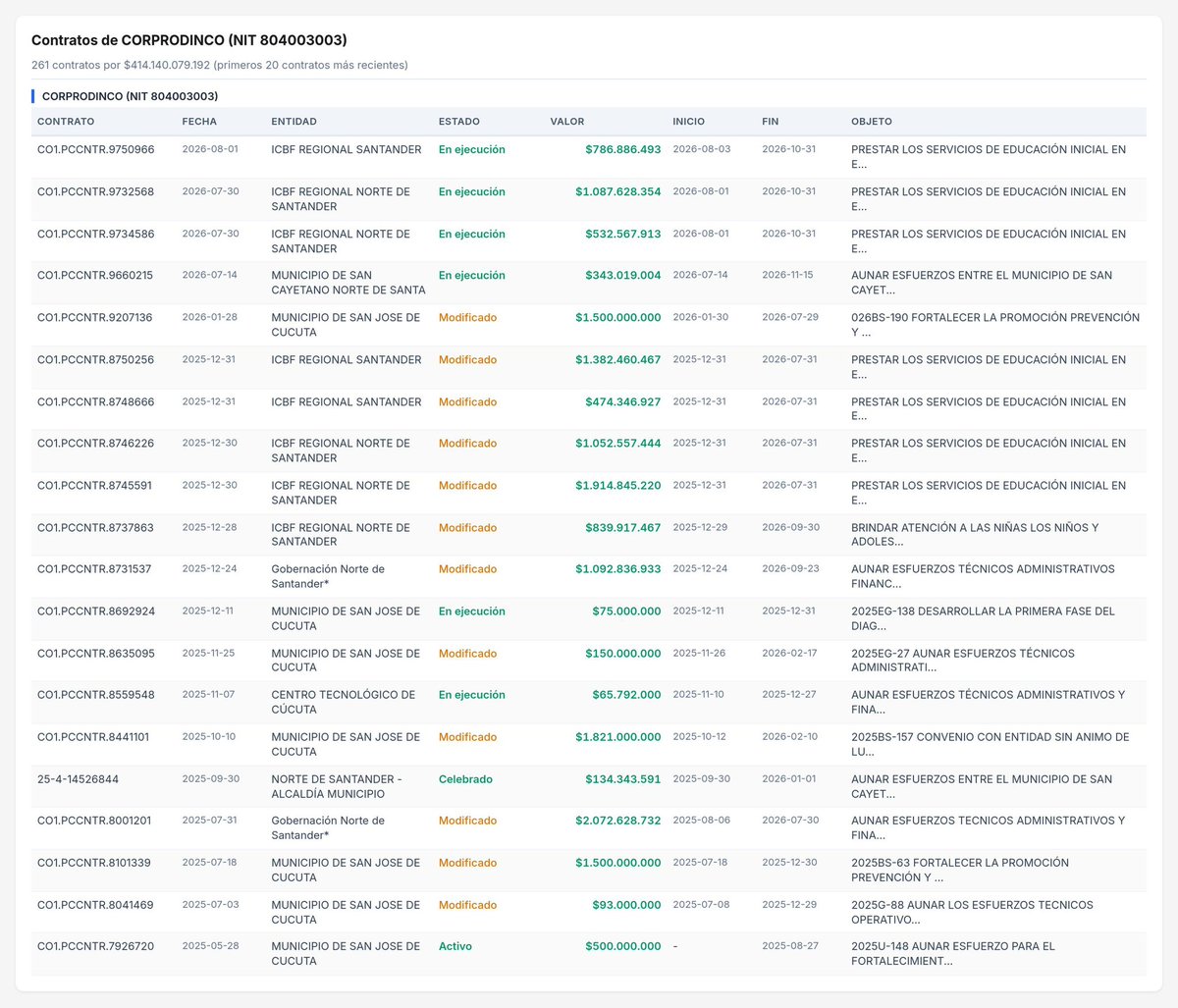
Task: Click the value $1.821.000.000
Action: [x=618, y=736]
